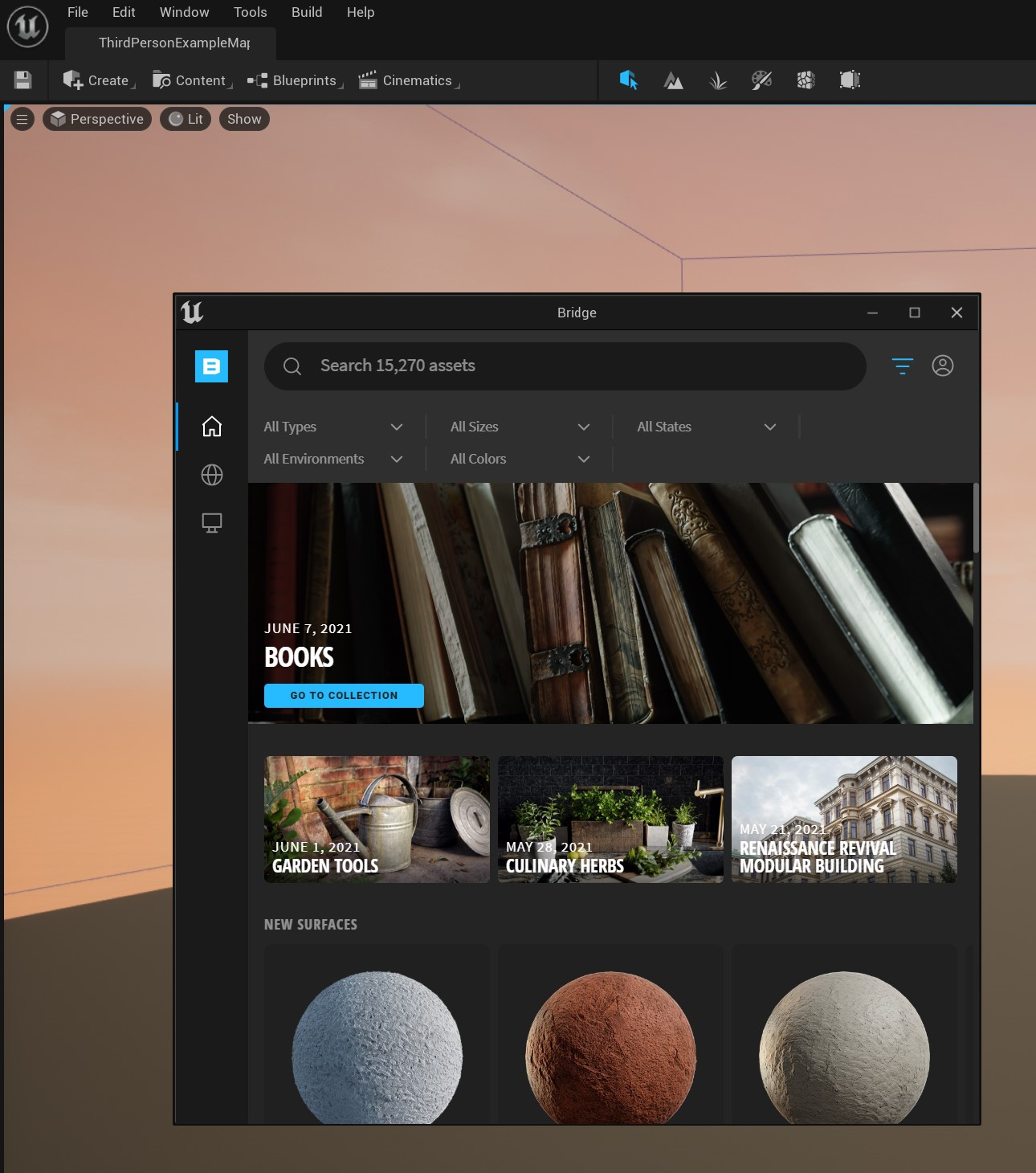Open the viewport hamburger menu
1036x1173 pixels.
tap(21, 118)
